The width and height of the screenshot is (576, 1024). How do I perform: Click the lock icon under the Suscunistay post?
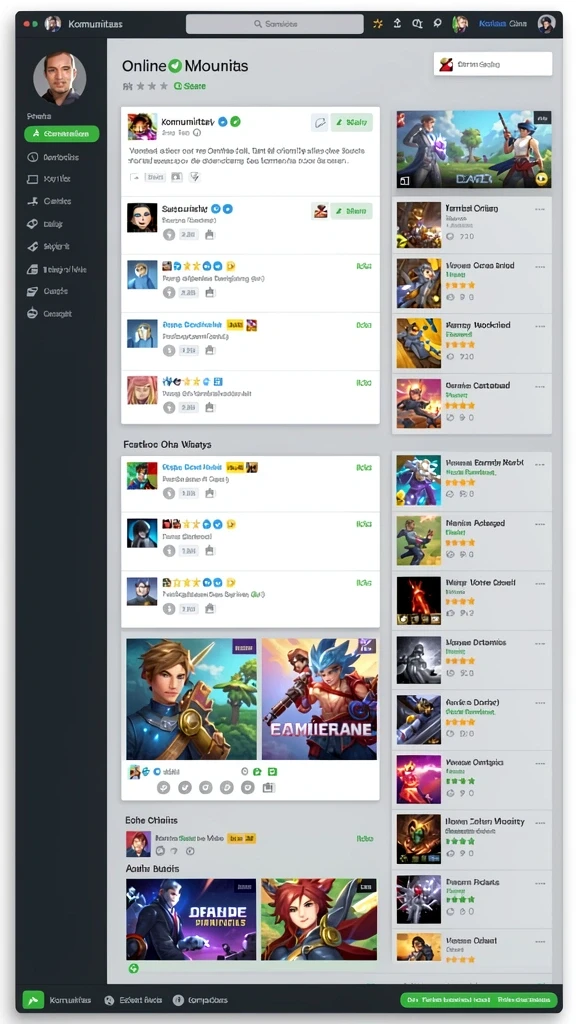coord(210,235)
